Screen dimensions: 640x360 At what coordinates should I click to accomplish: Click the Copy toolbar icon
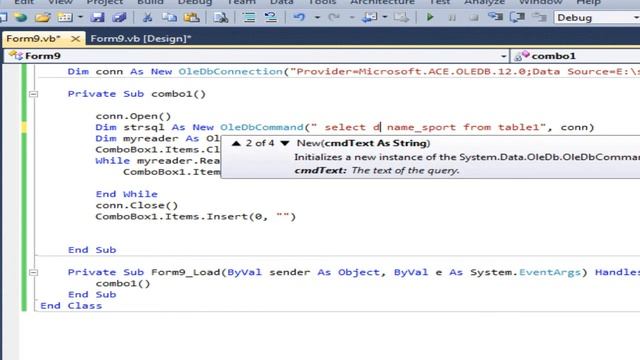(169, 18)
